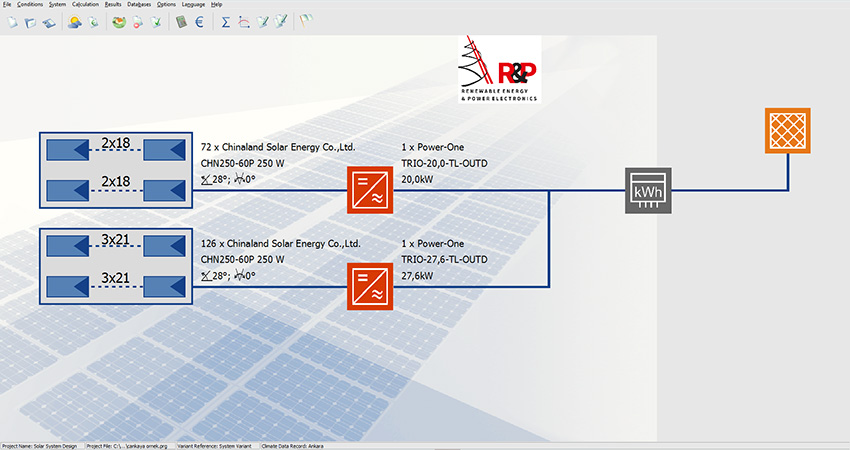Click the document icon with red mark
Viewport: 850px width, 450px height.
pos(138,22)
